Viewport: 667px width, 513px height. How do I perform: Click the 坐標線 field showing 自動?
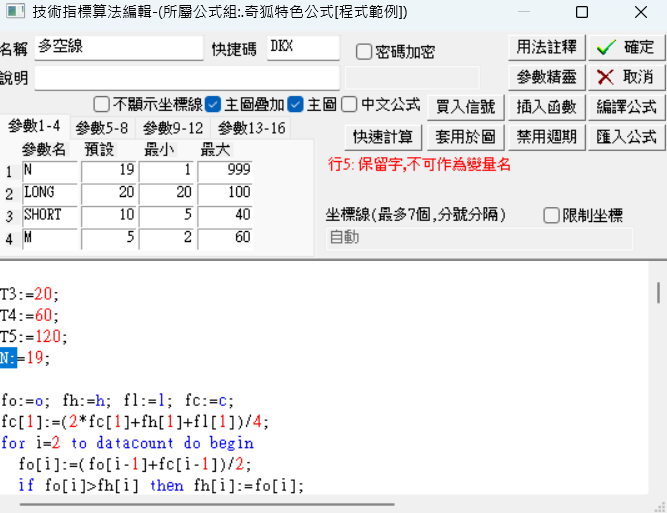479,237
